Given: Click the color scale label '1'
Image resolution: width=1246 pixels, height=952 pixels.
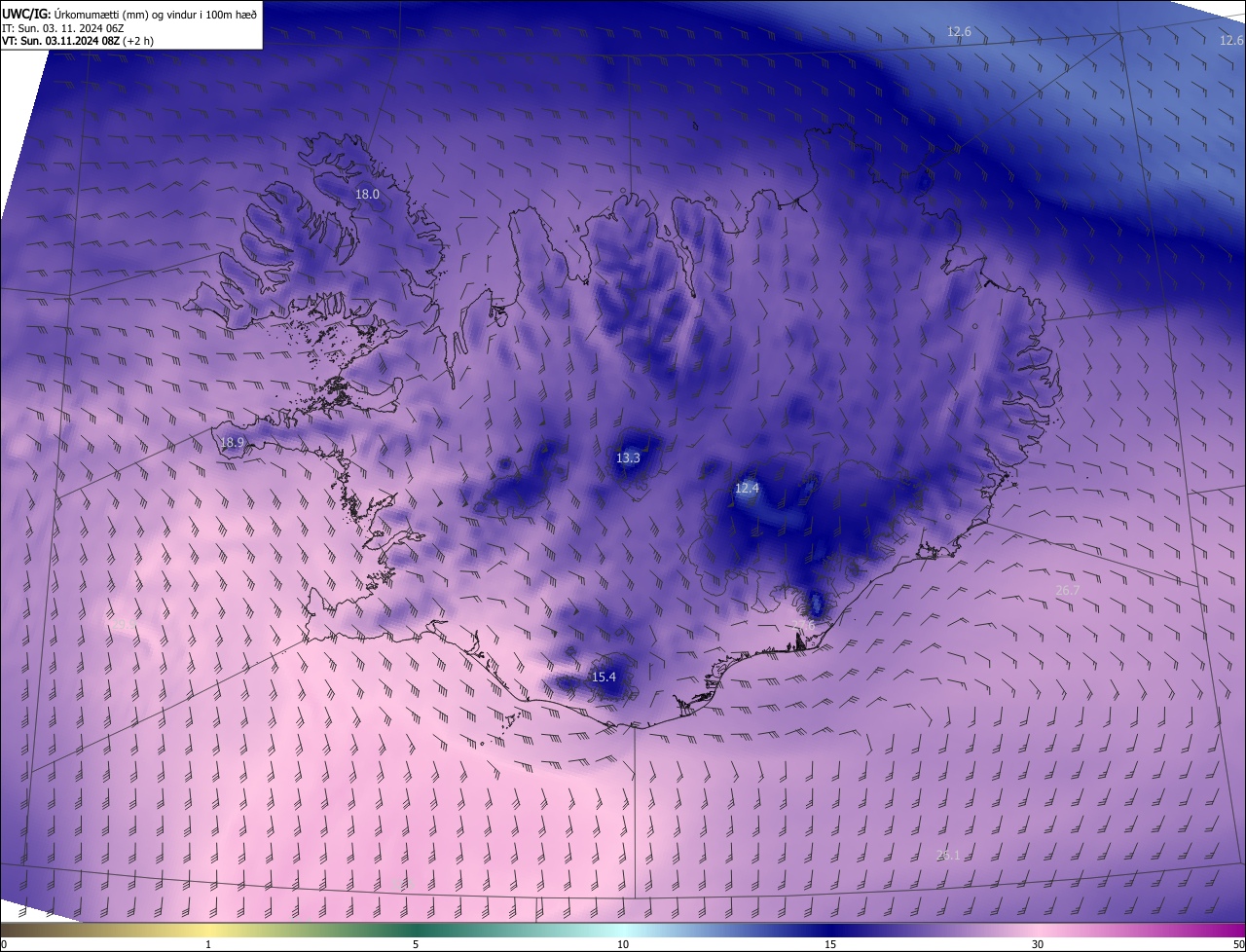Looking at the screenshot, I should [x=208, y=944].
